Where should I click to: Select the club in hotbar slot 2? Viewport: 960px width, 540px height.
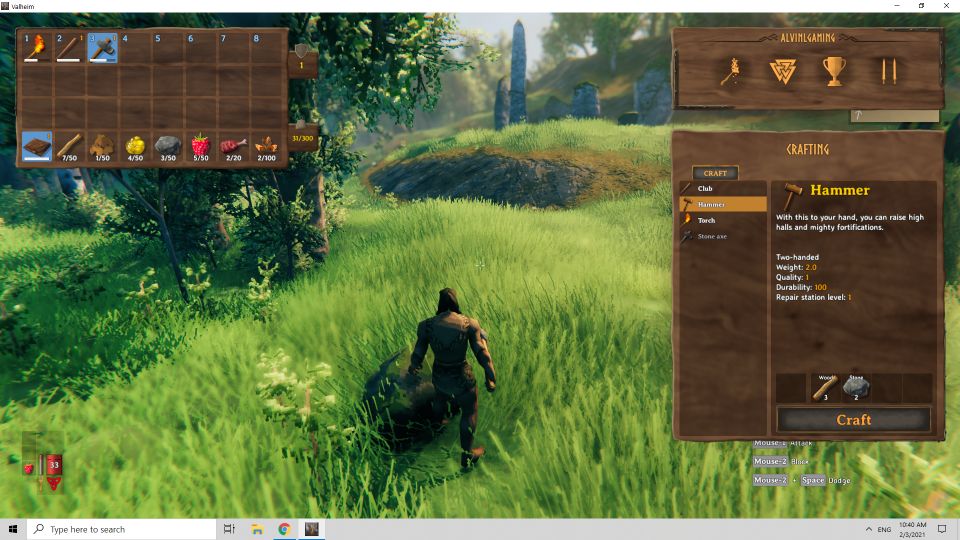tap(69, 48)
